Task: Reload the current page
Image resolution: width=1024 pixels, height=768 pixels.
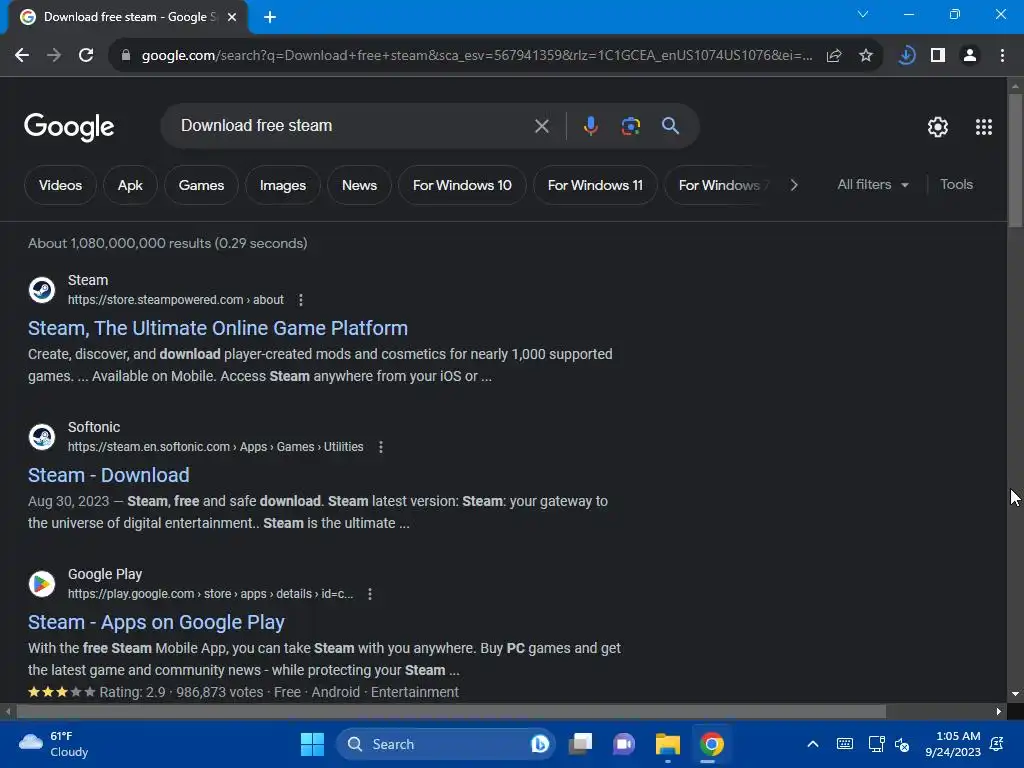Action: 86,56
